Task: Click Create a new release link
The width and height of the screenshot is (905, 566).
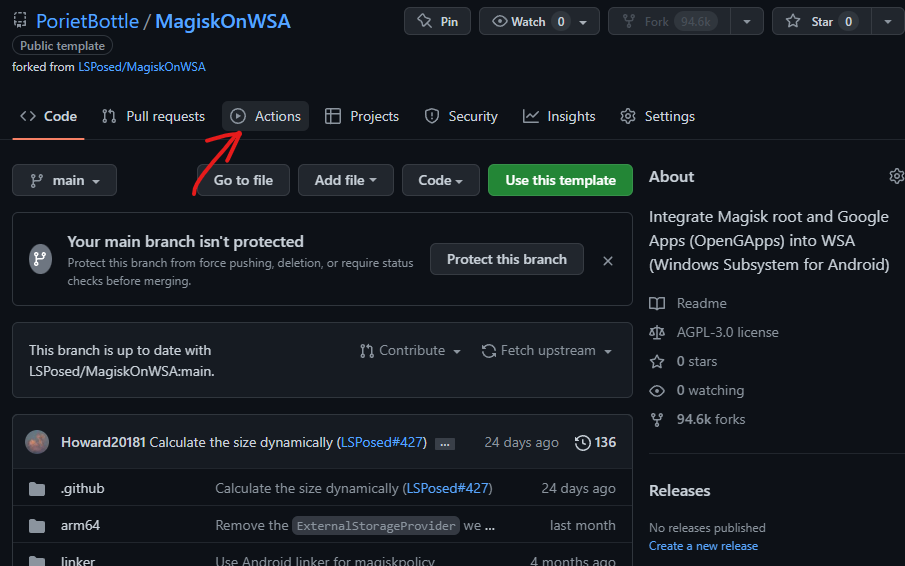Action: point(703,546)
